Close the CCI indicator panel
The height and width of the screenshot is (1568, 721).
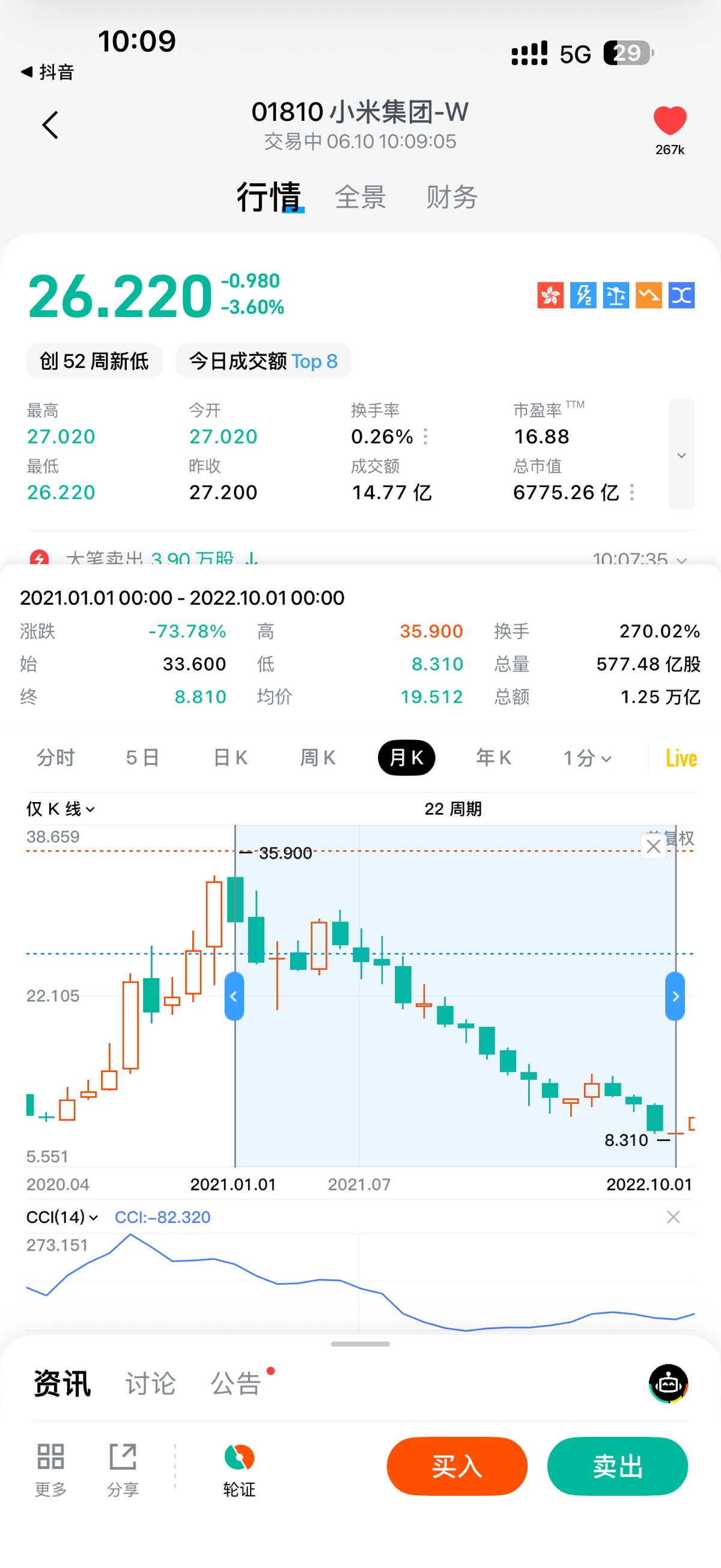click(x=673, y=1217)
